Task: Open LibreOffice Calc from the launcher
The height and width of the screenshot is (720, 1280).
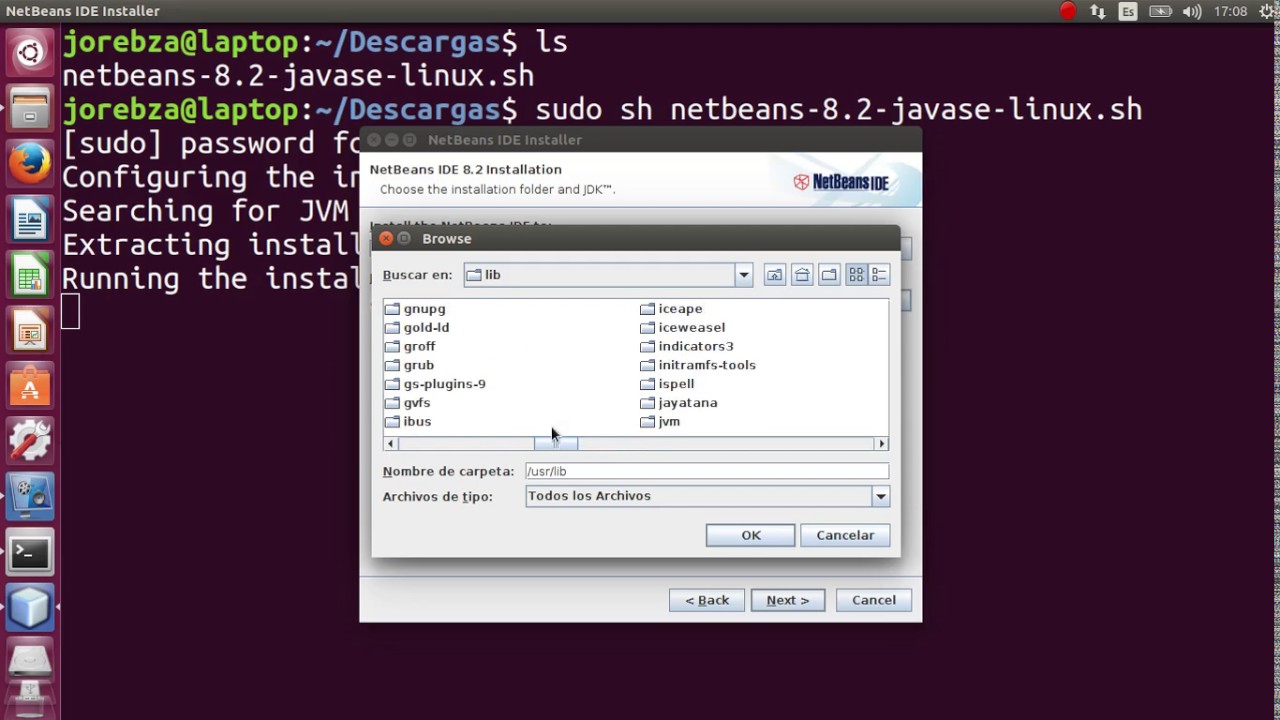Action: click(x=30, y=274)
